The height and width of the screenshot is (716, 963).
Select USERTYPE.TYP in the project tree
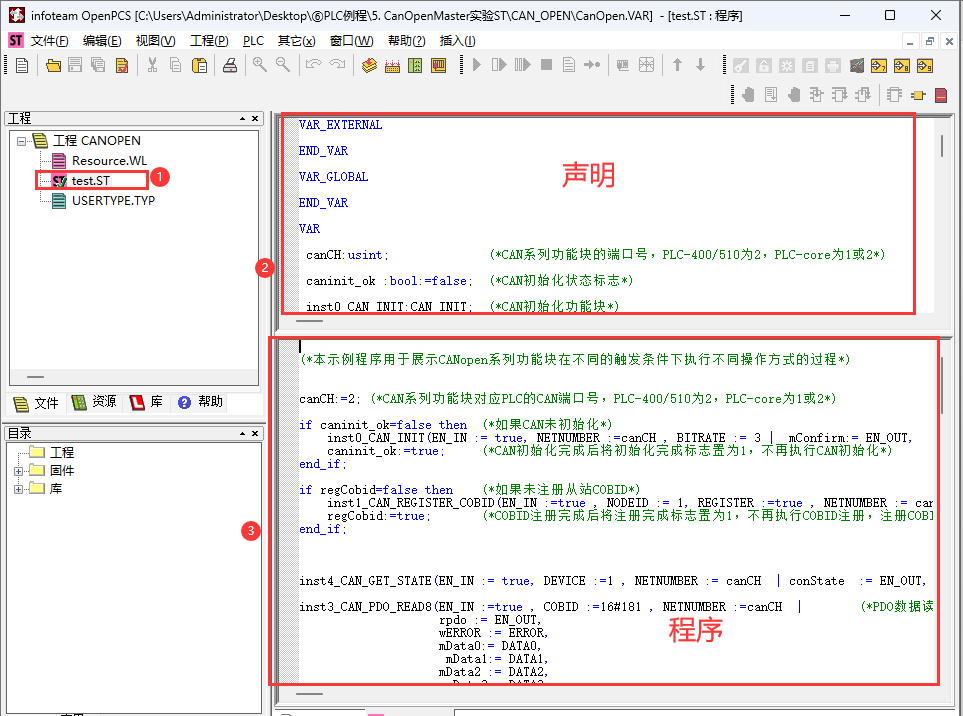pos(113,200)
